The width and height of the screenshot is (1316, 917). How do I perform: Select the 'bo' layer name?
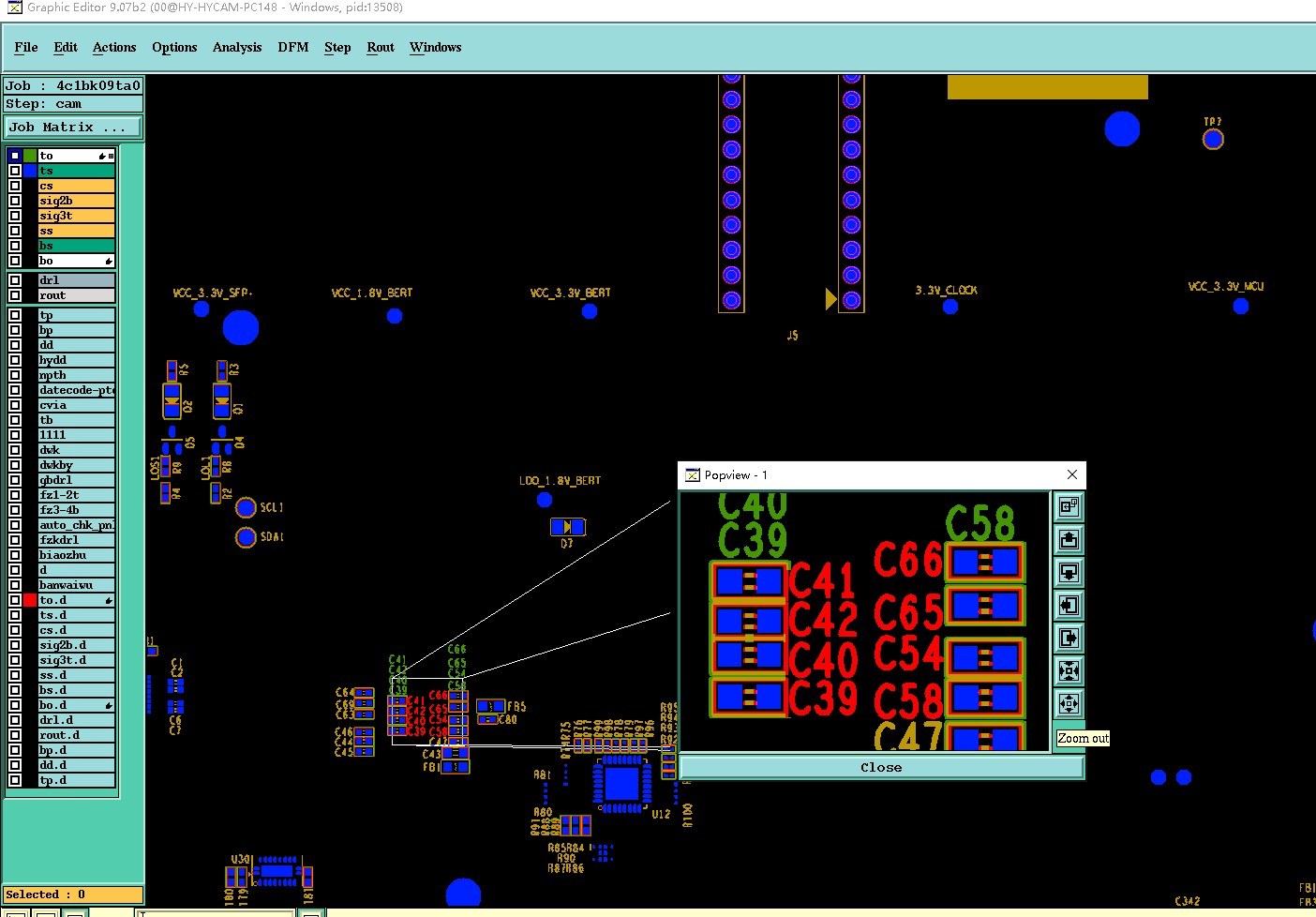pyautogui.click(x=76, y=261)
